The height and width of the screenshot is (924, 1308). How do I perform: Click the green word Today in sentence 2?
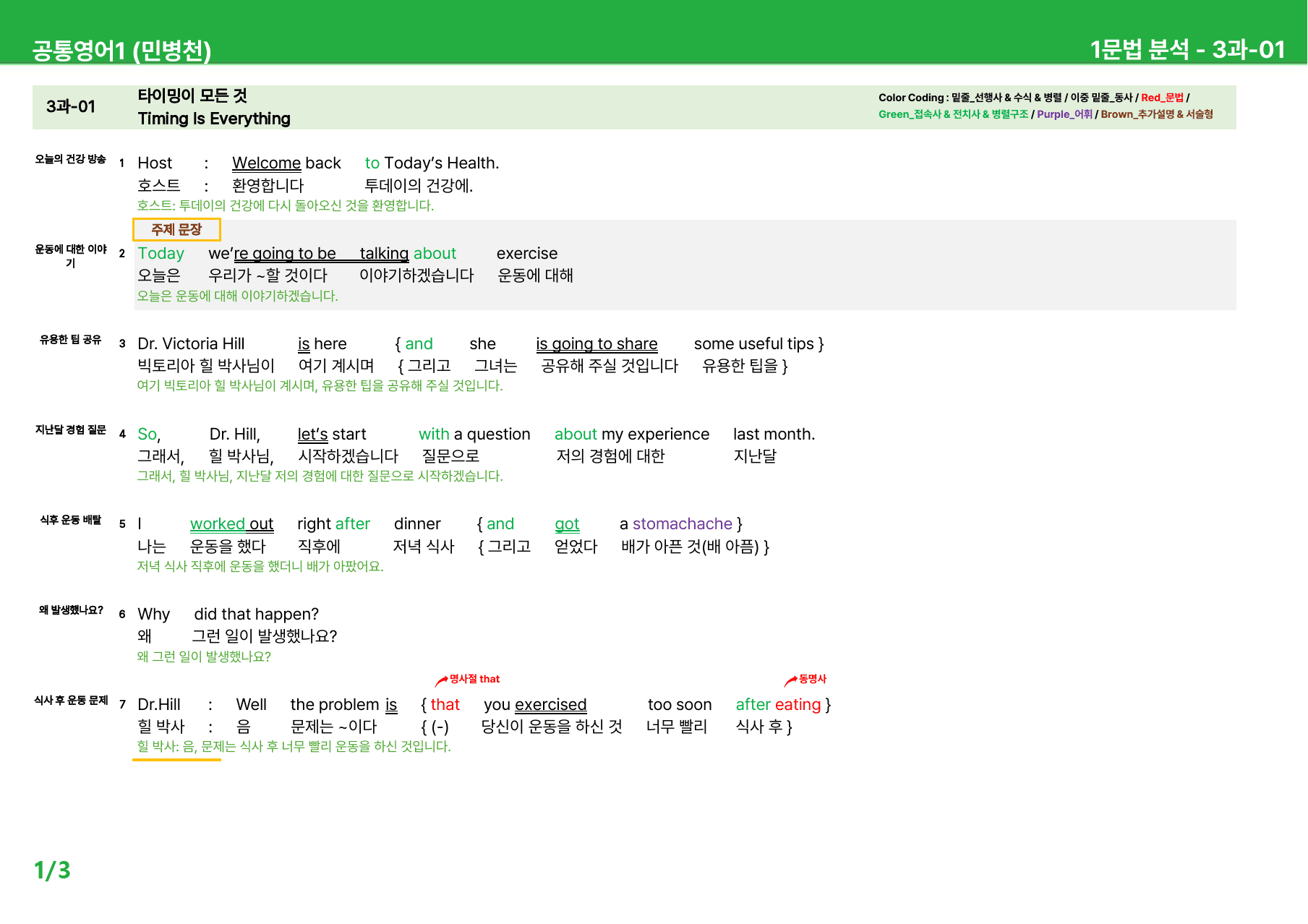click(x=161, y=254)
